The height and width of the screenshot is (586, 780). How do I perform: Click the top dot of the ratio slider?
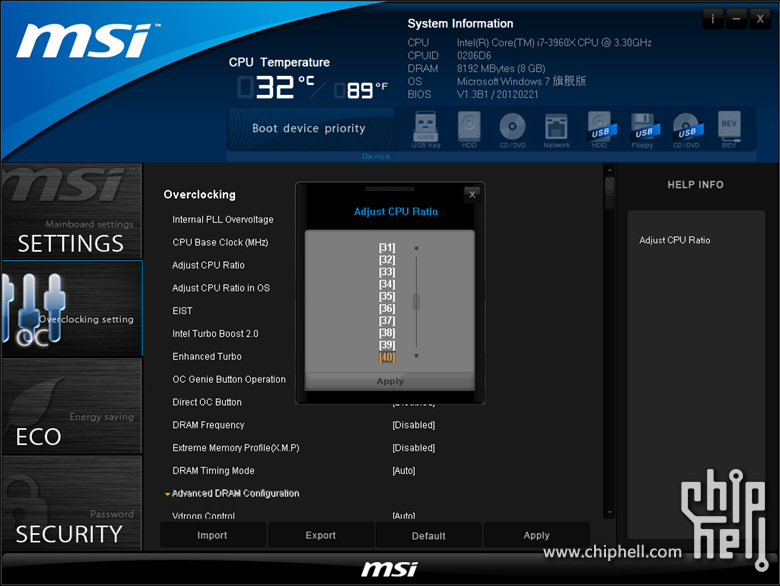[416, 248]
